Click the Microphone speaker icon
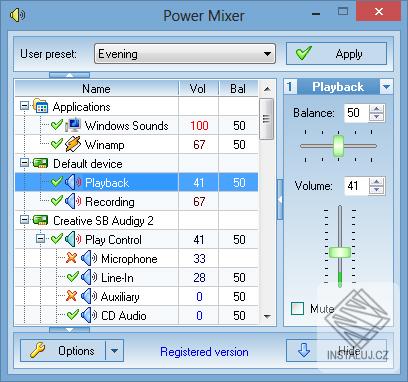The image size is (408, 382). point(89,258)
